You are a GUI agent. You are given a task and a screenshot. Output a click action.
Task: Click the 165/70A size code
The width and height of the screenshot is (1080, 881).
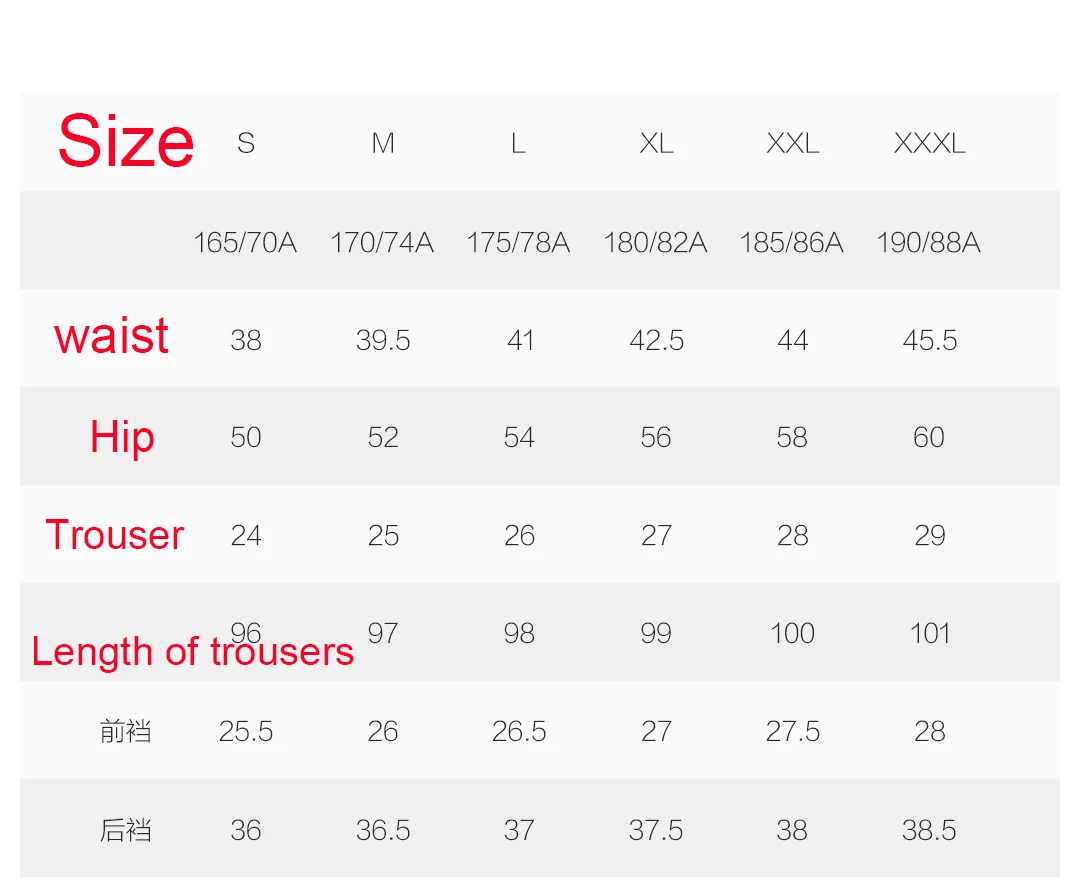(245, 242)
